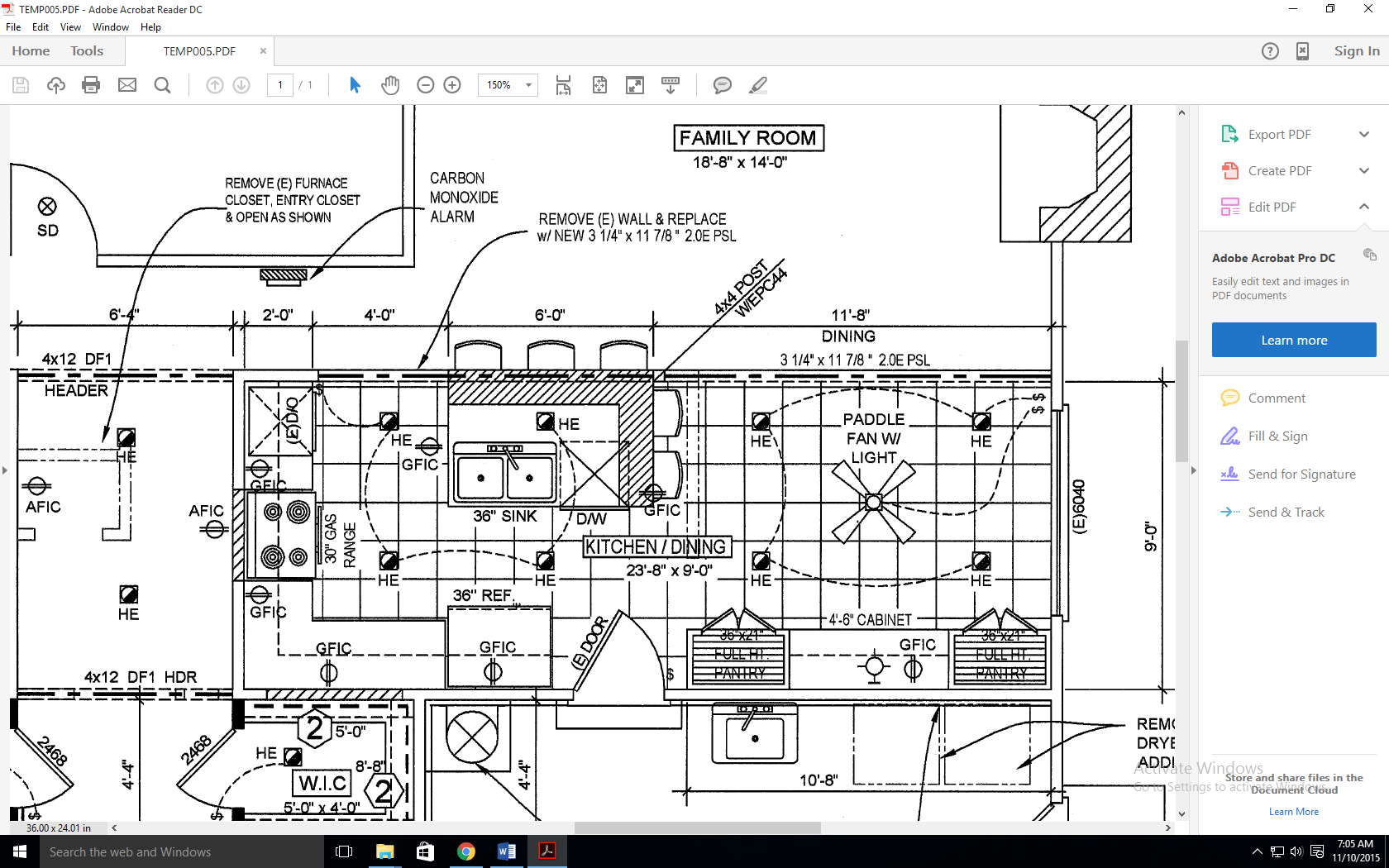This screenshot has width=1389, height=868.
Task: Open the View menu
Action: (70, 26)
